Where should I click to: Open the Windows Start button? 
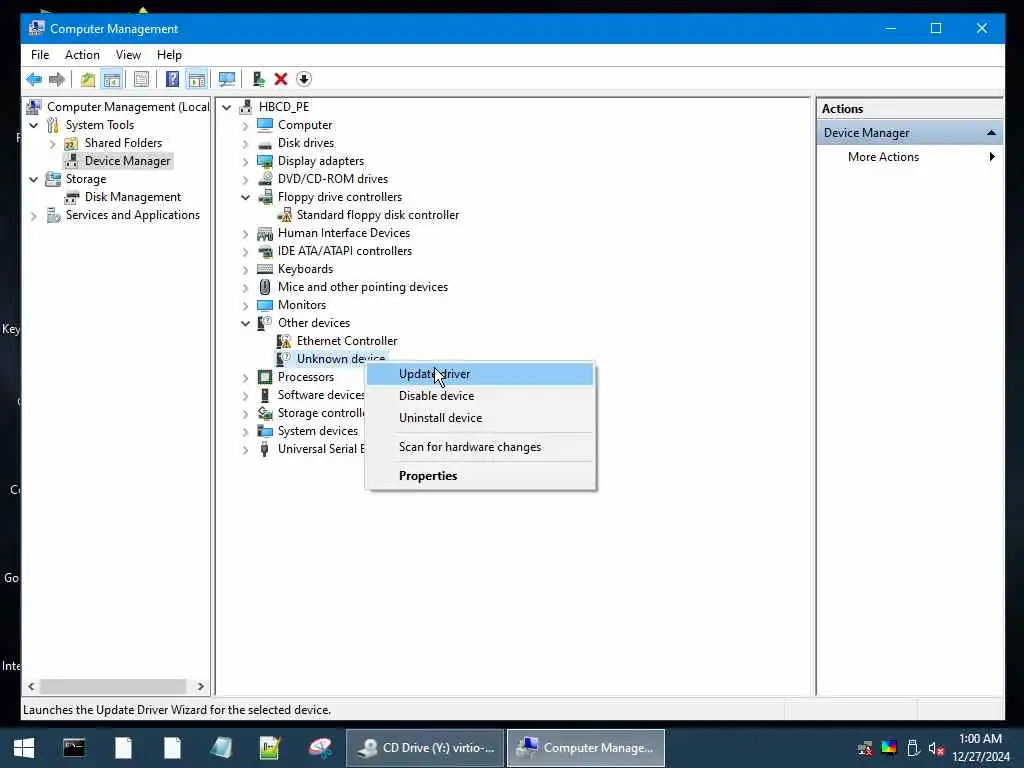click(x=24, y=748)
